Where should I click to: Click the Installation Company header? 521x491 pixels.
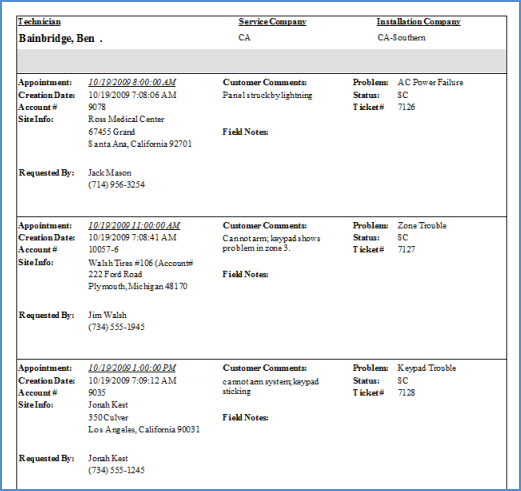click(x=419, y=22)
